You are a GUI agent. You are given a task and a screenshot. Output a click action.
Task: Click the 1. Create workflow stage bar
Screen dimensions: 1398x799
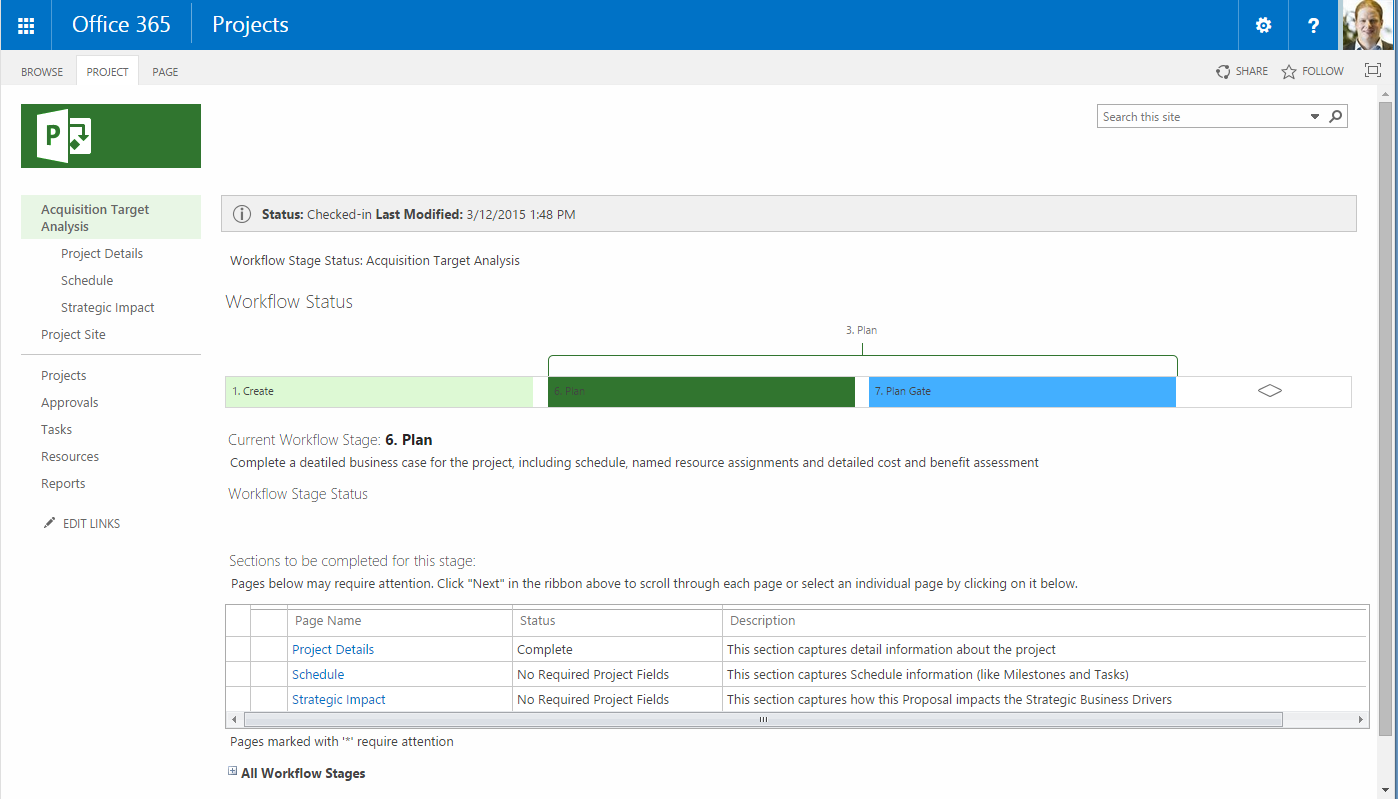[379, 391]
